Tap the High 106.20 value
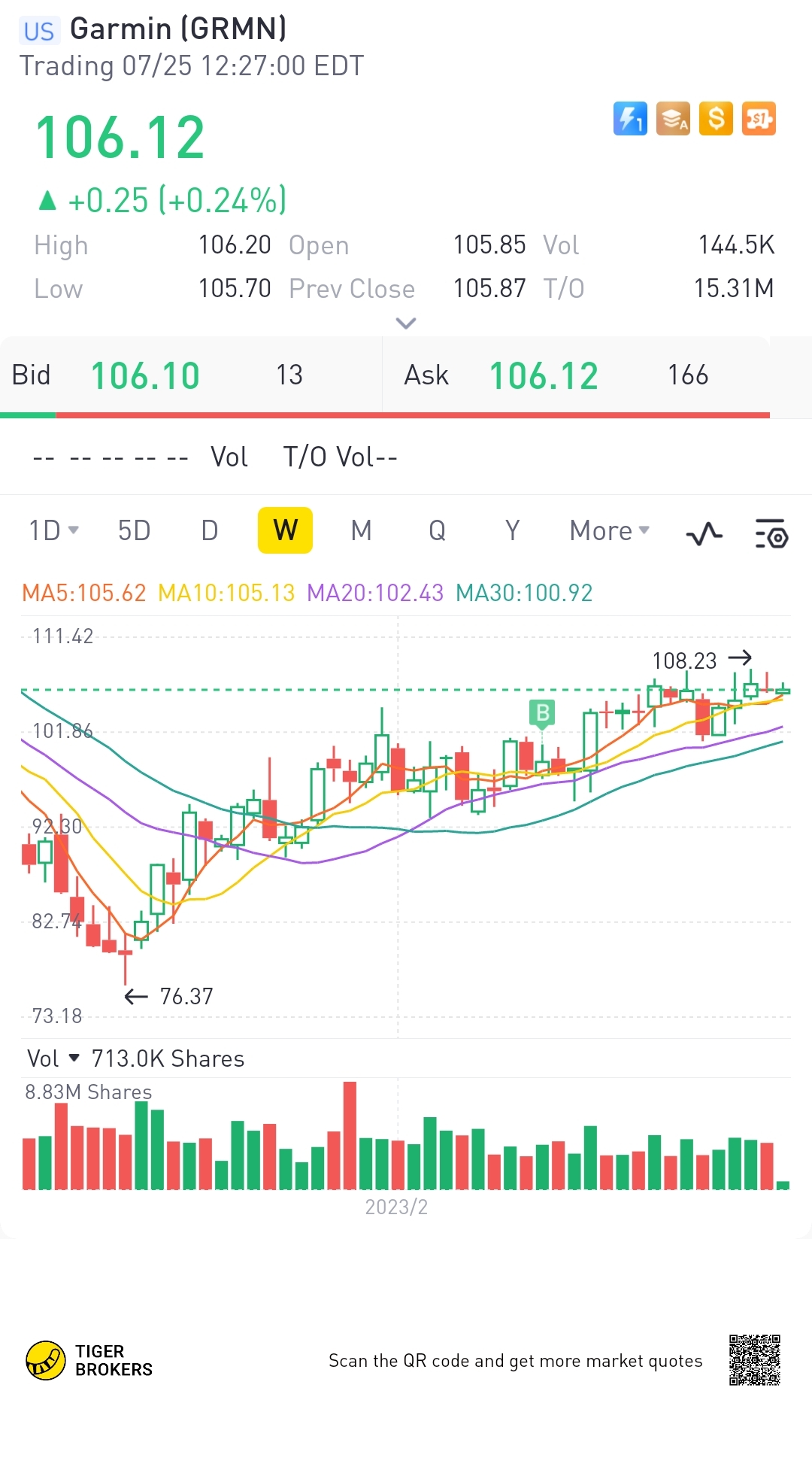This screenshot has height=1482, width=812. click(x=235, y=244)
